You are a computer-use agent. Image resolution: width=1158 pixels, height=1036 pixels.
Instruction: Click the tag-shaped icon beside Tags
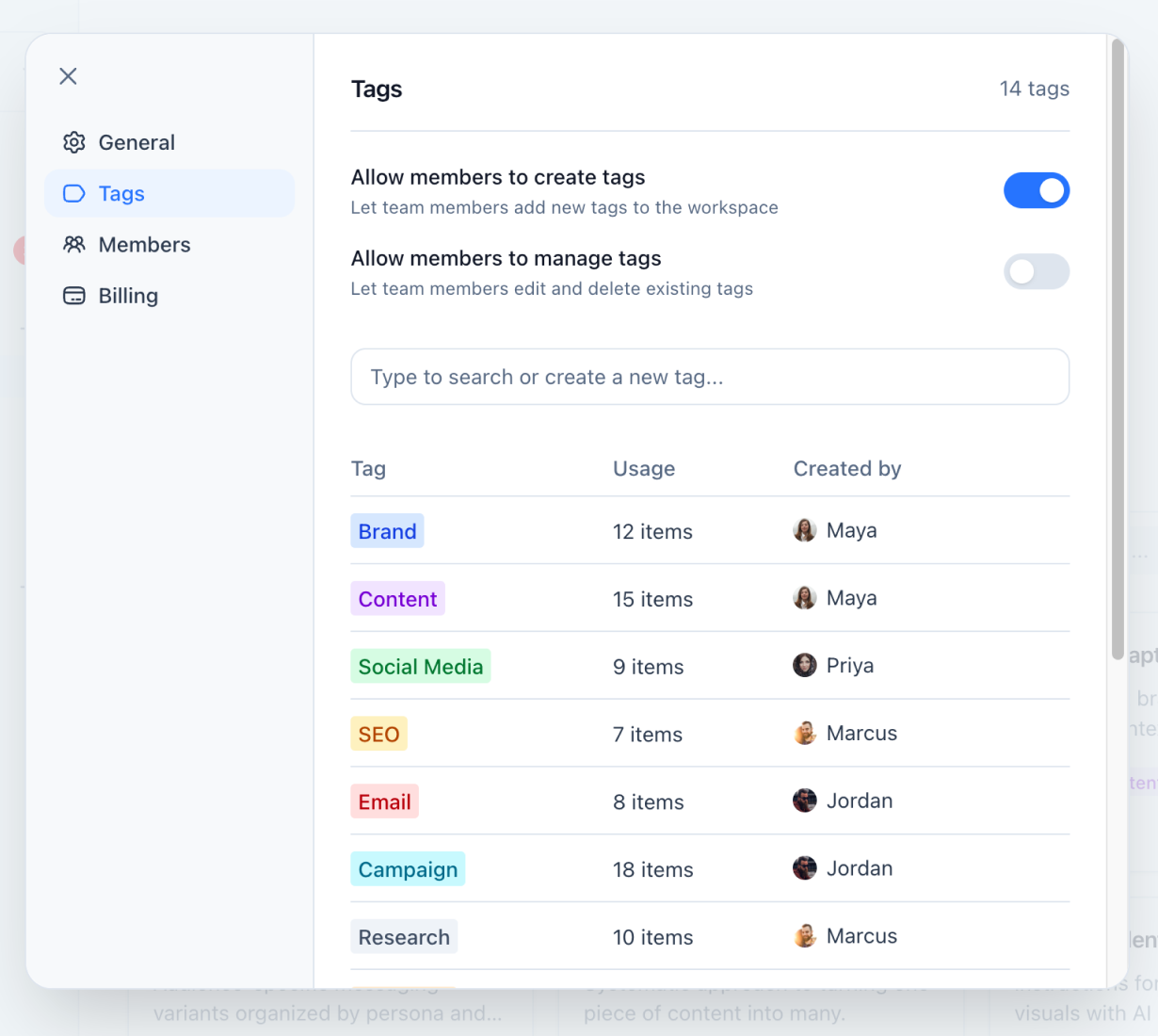(x=73, y=193)
